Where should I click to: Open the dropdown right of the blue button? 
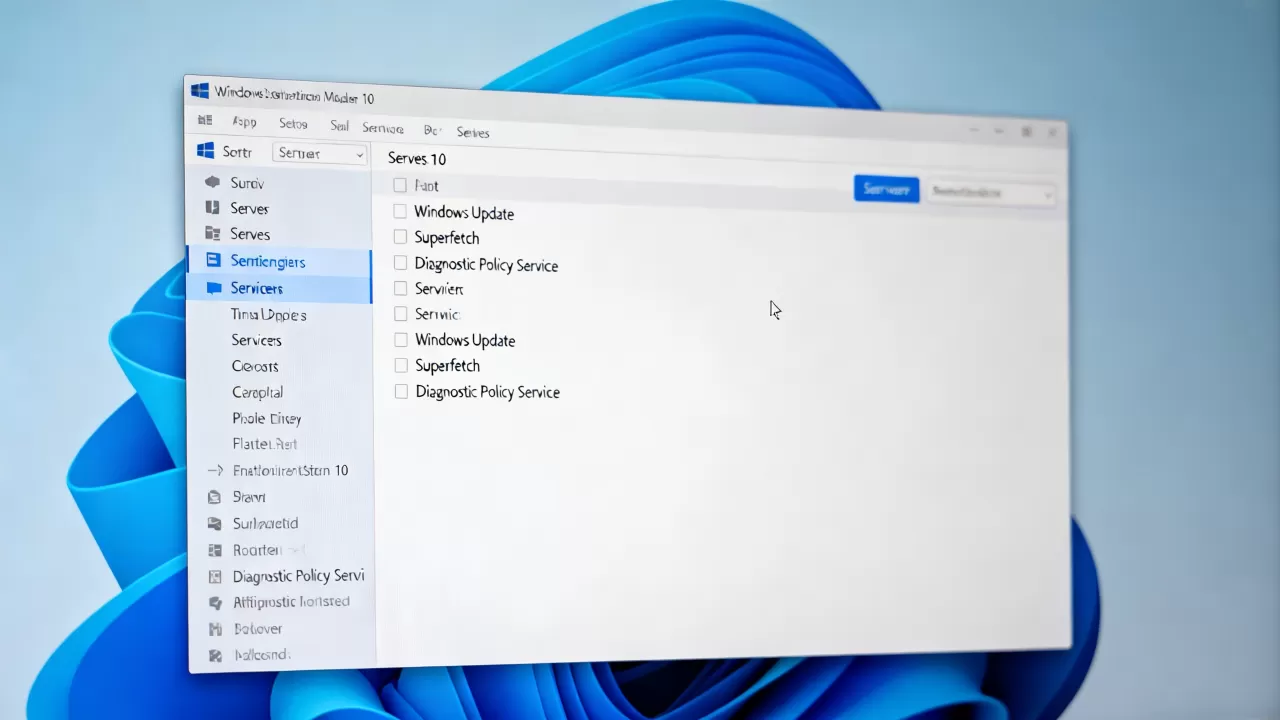click(x=991, y=192)
